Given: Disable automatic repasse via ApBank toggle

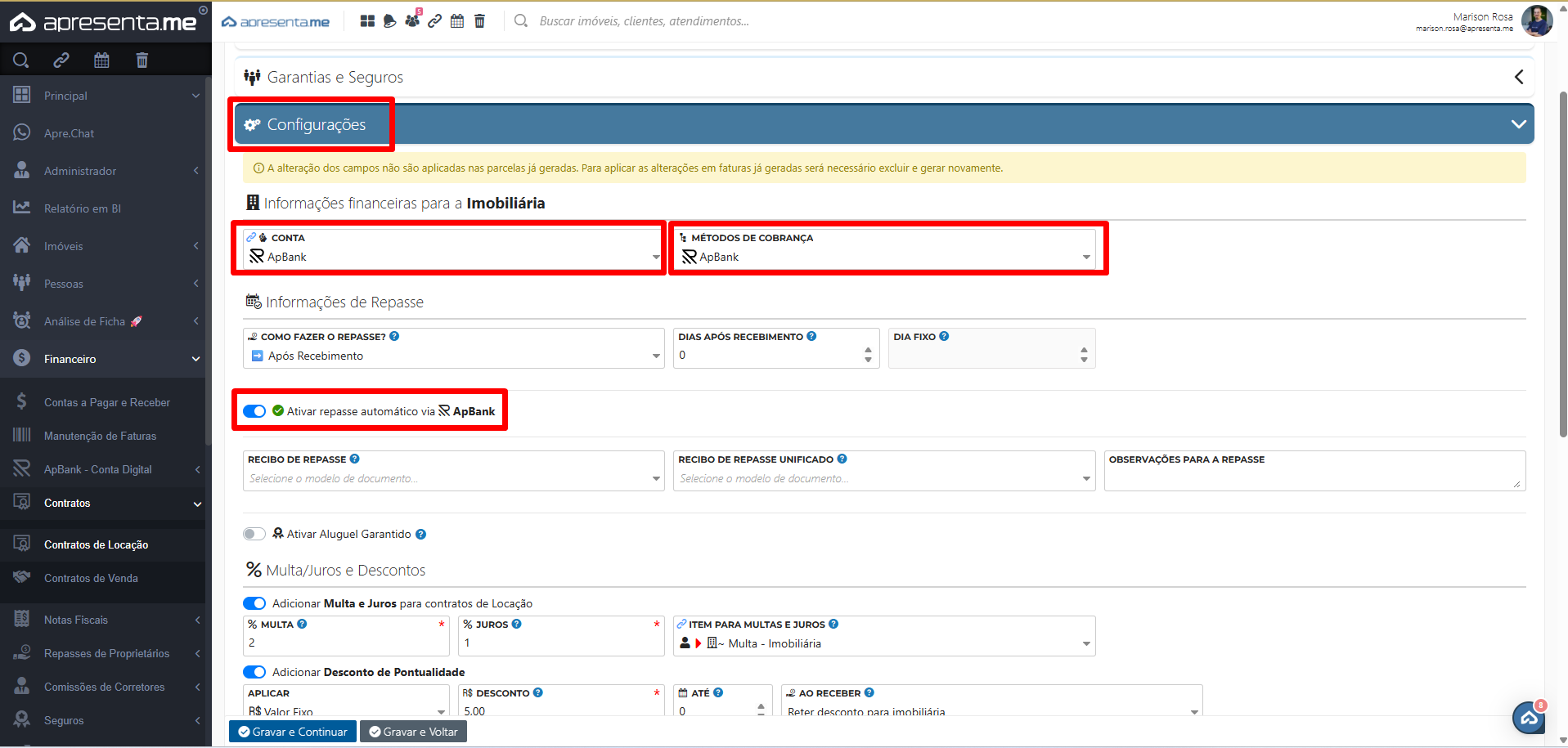Looking at the screenshot, I should pyautogui.click(x=254, y=411).
